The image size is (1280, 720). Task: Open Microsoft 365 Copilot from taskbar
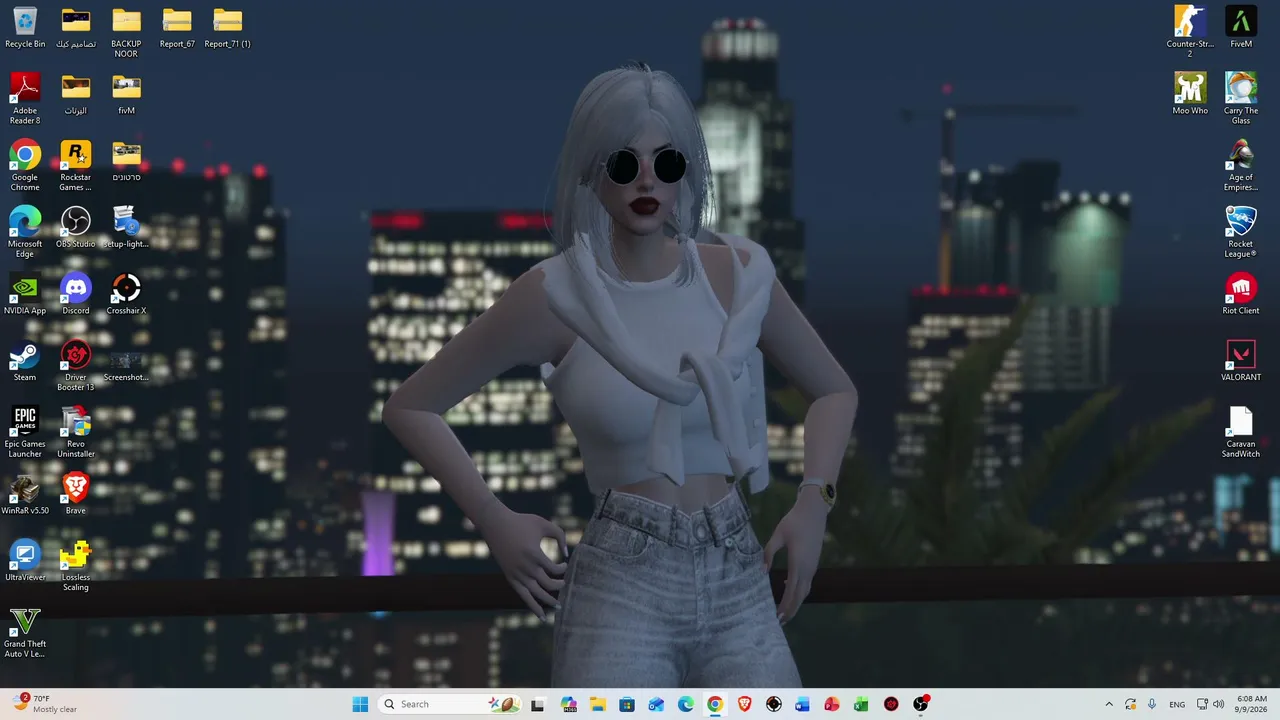tap(568, 704)
